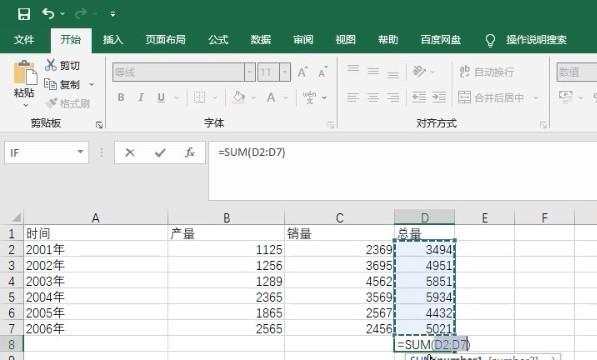Open the 剪贴板 clipboard dialog launcher
Image resolution: width=597 pixels, height=360 pixels.
[x=99, y=124]
